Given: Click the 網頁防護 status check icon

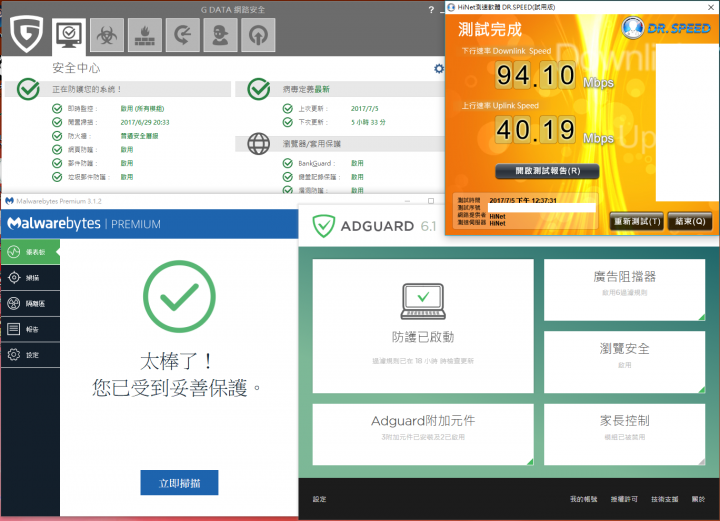Looking at the screenshot, I should click(x=57, y=150).
